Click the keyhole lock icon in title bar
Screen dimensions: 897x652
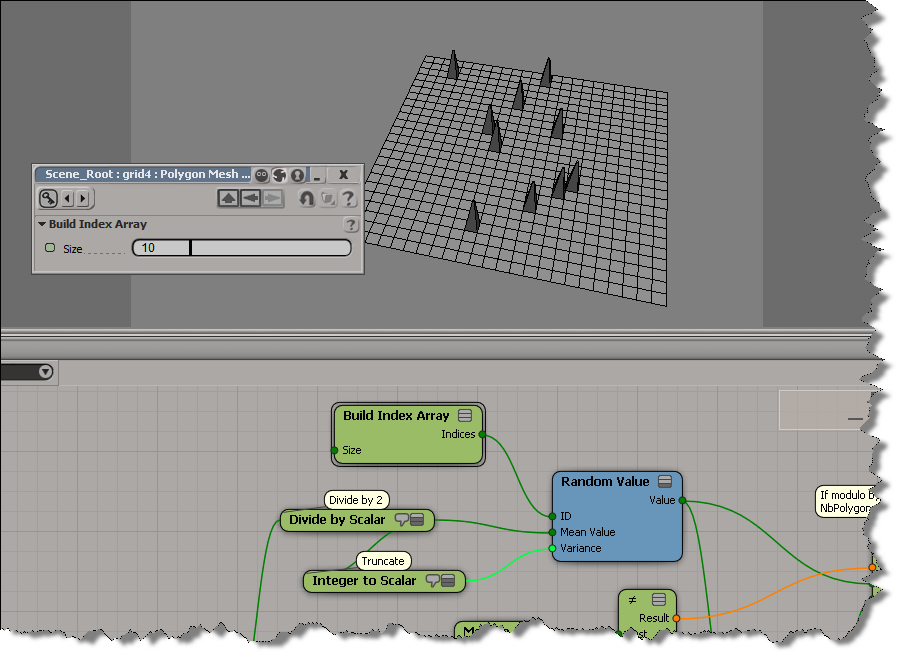(297, 174)
